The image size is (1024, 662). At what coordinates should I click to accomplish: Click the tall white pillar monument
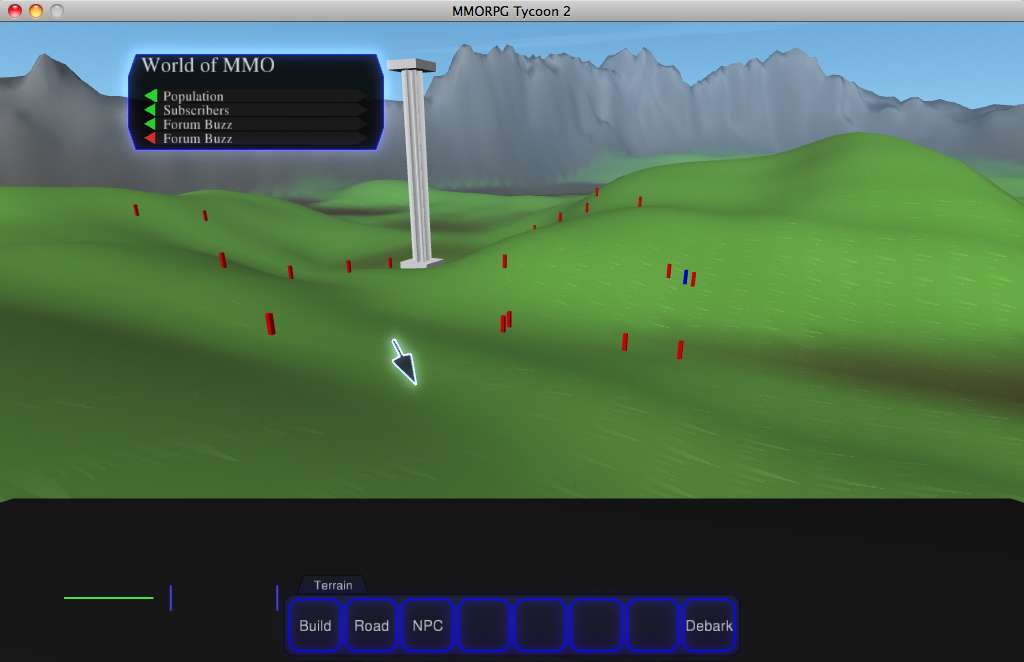point(415,163)
